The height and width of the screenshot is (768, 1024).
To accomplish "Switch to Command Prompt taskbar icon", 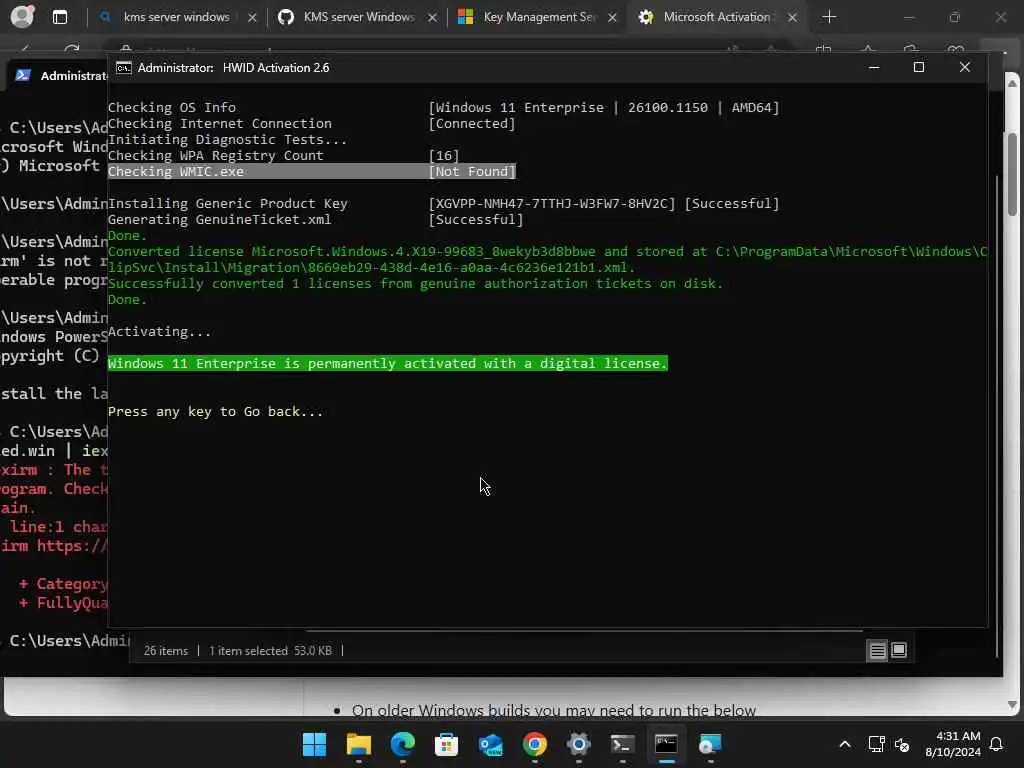I will 666,744.
